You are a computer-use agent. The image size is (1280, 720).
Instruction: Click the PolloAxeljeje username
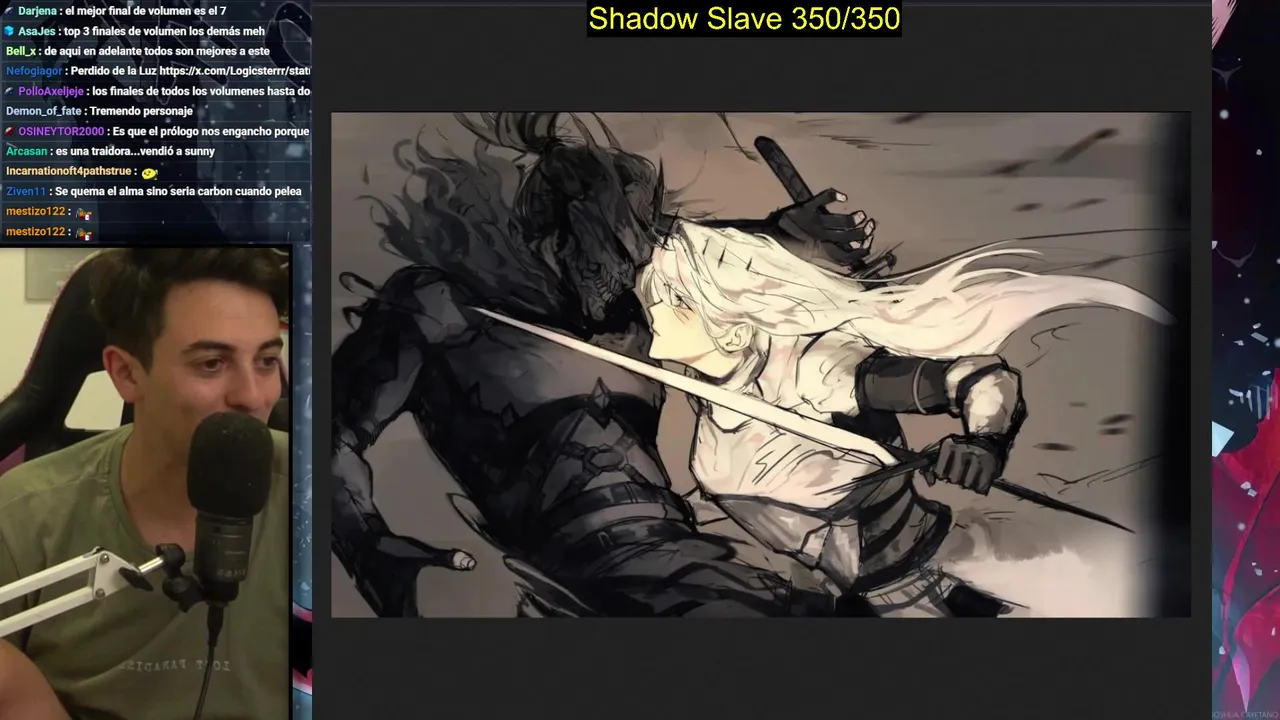tap(51, 91)
